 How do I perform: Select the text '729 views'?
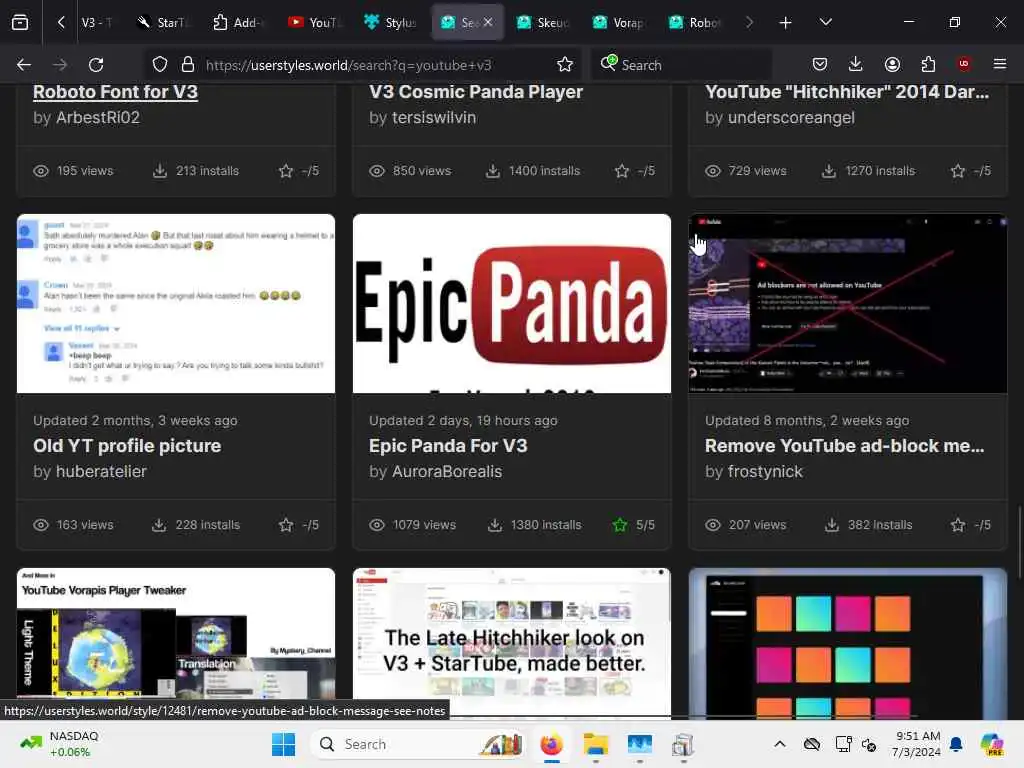758,171
